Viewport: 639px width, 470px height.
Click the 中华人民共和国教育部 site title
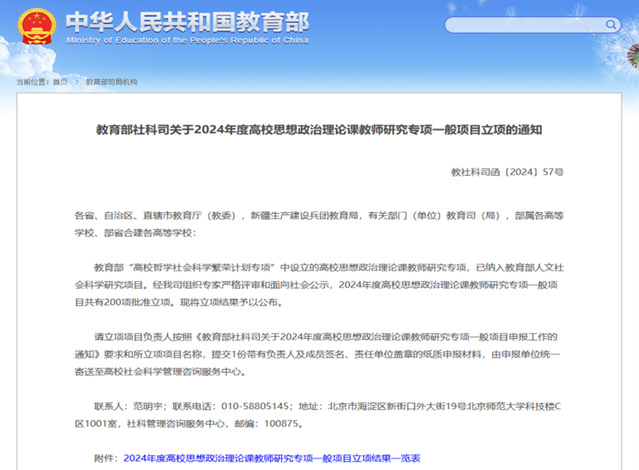pyautogui.click(x=186, y=21)
